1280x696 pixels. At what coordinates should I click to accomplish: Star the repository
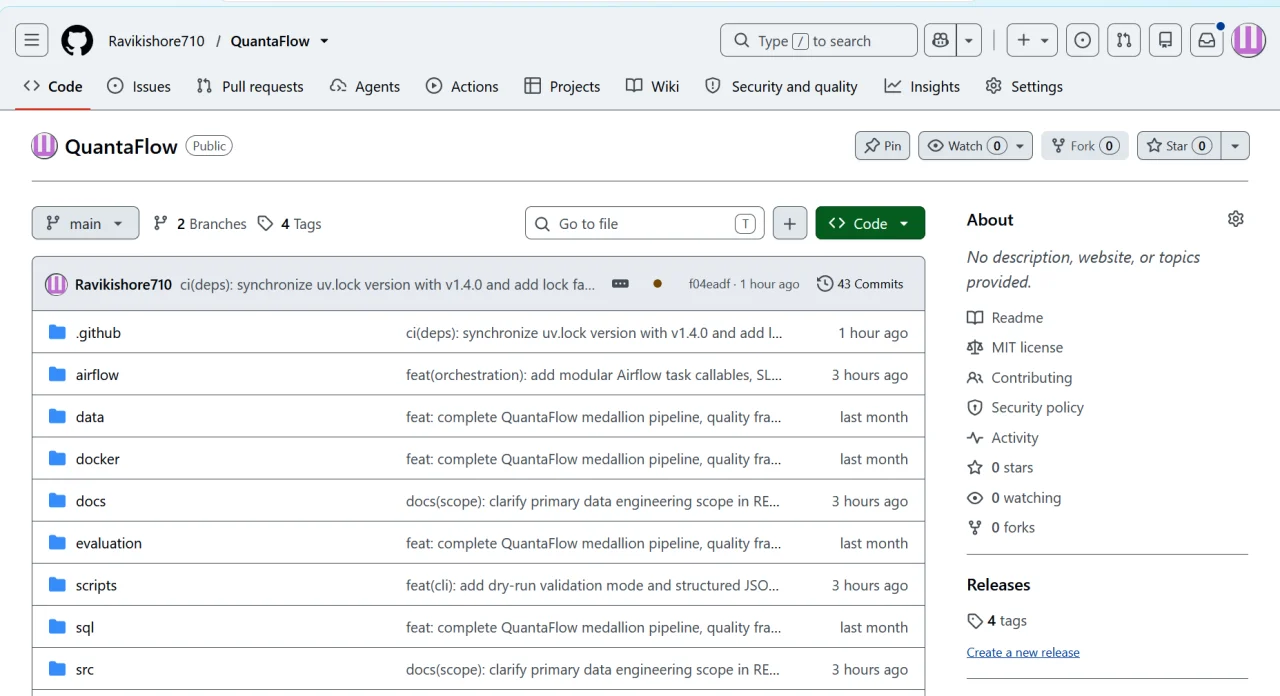(x=1179, y=146)
